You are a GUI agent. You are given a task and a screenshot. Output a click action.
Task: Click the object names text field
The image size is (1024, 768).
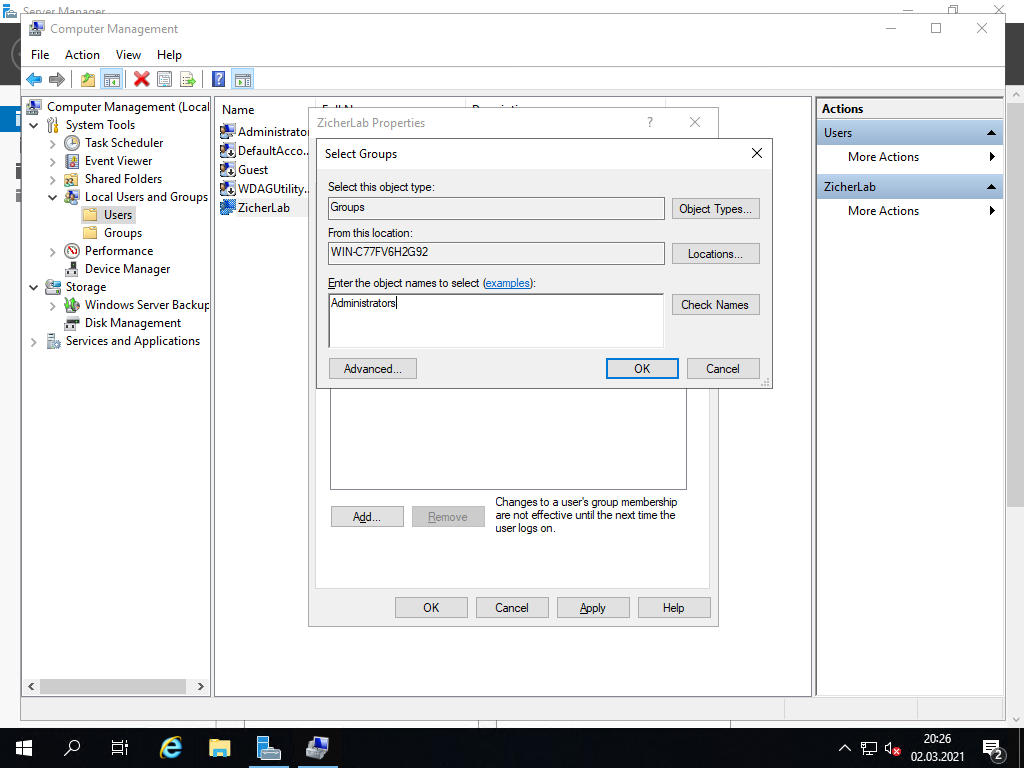click(495, 320)
